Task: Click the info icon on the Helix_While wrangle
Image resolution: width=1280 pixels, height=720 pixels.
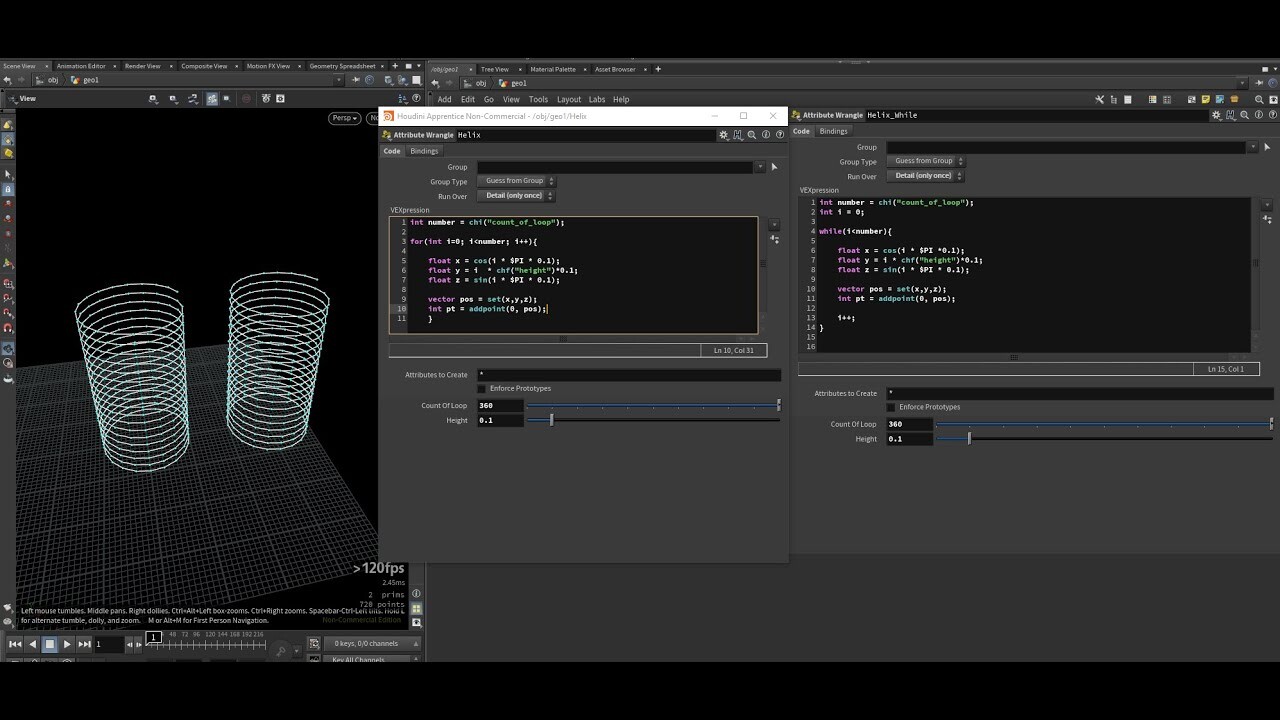Action: 1258,116
